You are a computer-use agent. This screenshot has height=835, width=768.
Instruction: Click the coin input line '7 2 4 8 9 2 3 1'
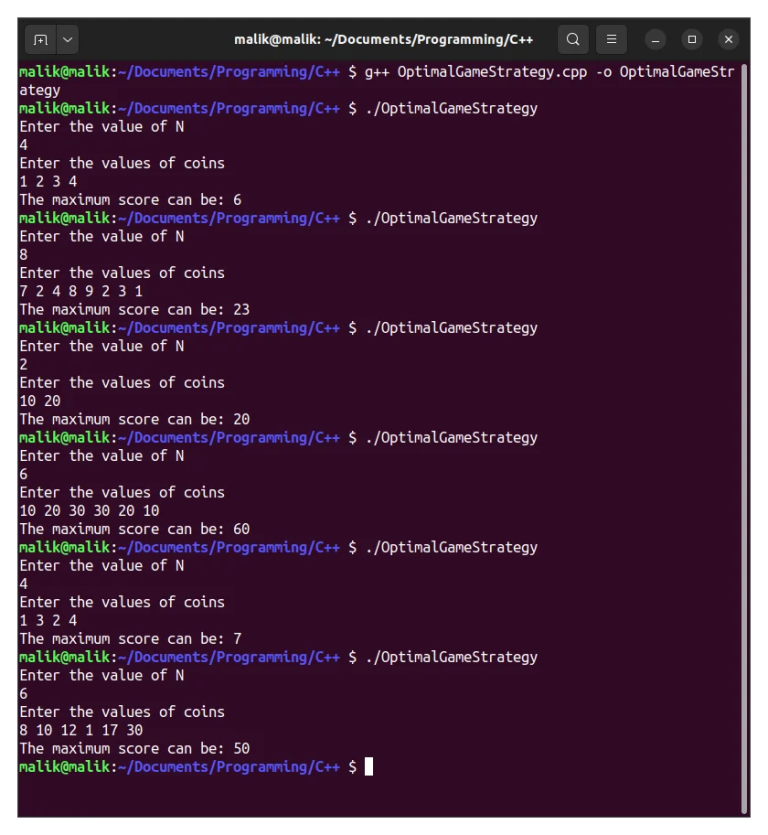click(x=81, y=291)
